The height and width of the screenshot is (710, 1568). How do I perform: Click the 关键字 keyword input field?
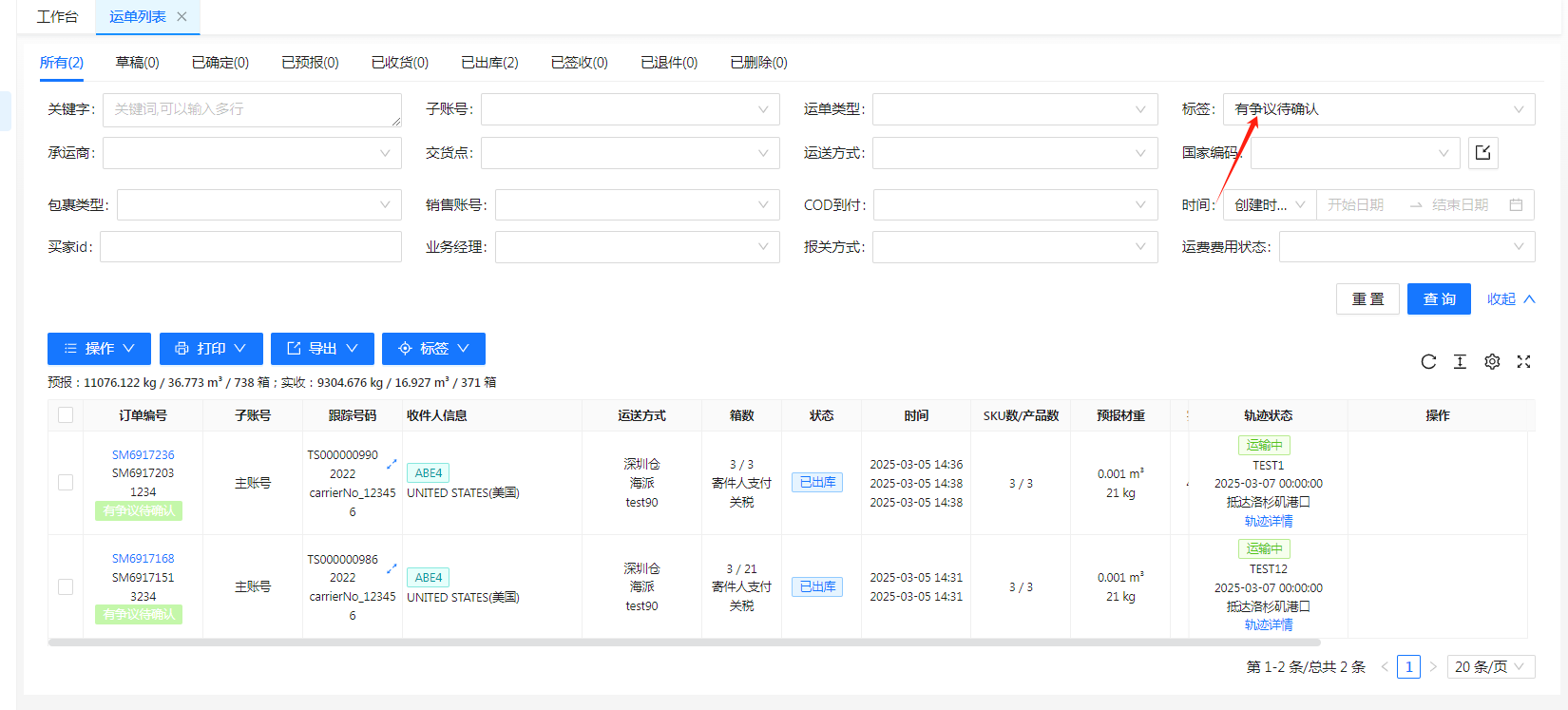point(252,110)
